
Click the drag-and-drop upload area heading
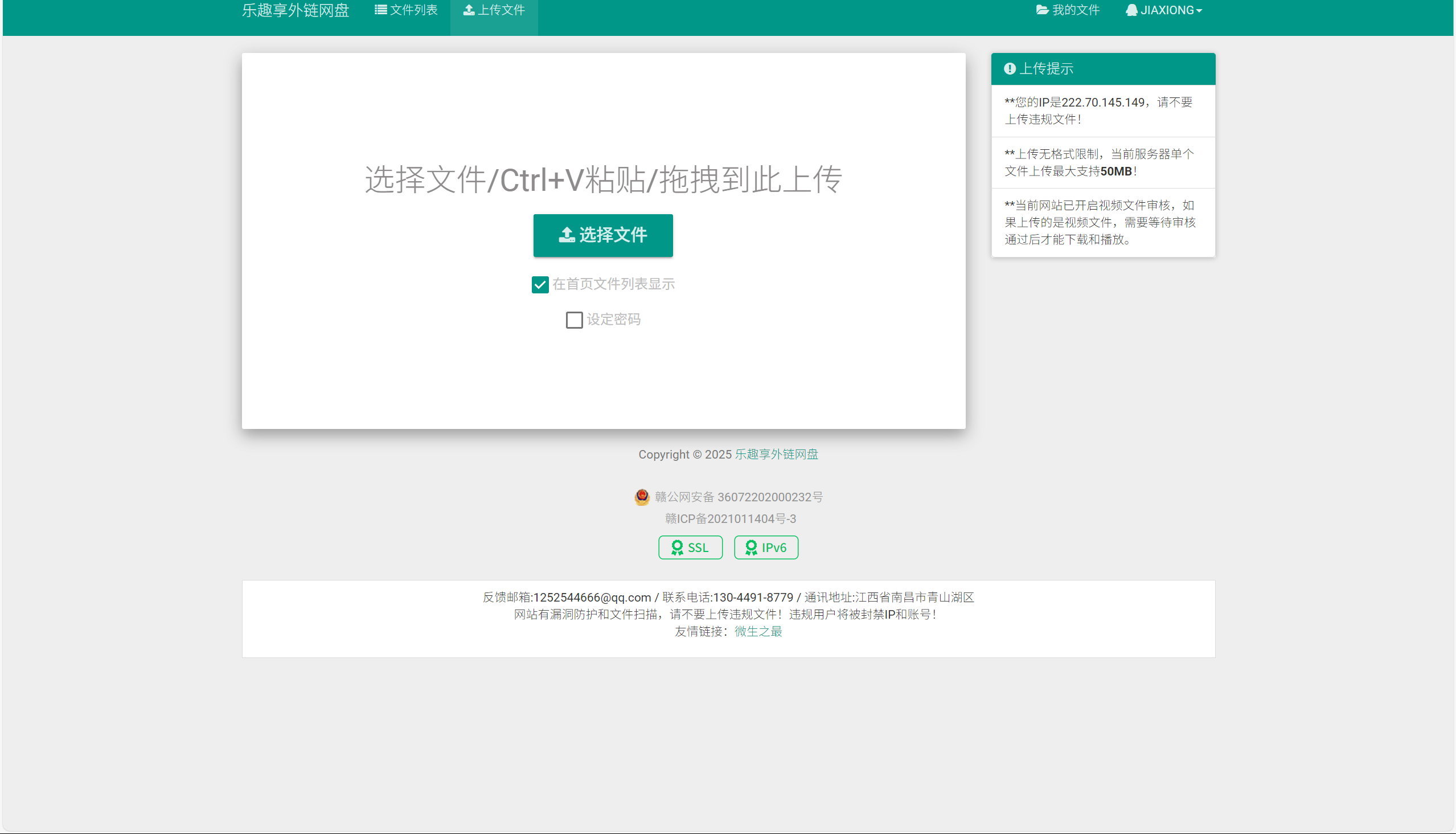click(x=604, y=180)
